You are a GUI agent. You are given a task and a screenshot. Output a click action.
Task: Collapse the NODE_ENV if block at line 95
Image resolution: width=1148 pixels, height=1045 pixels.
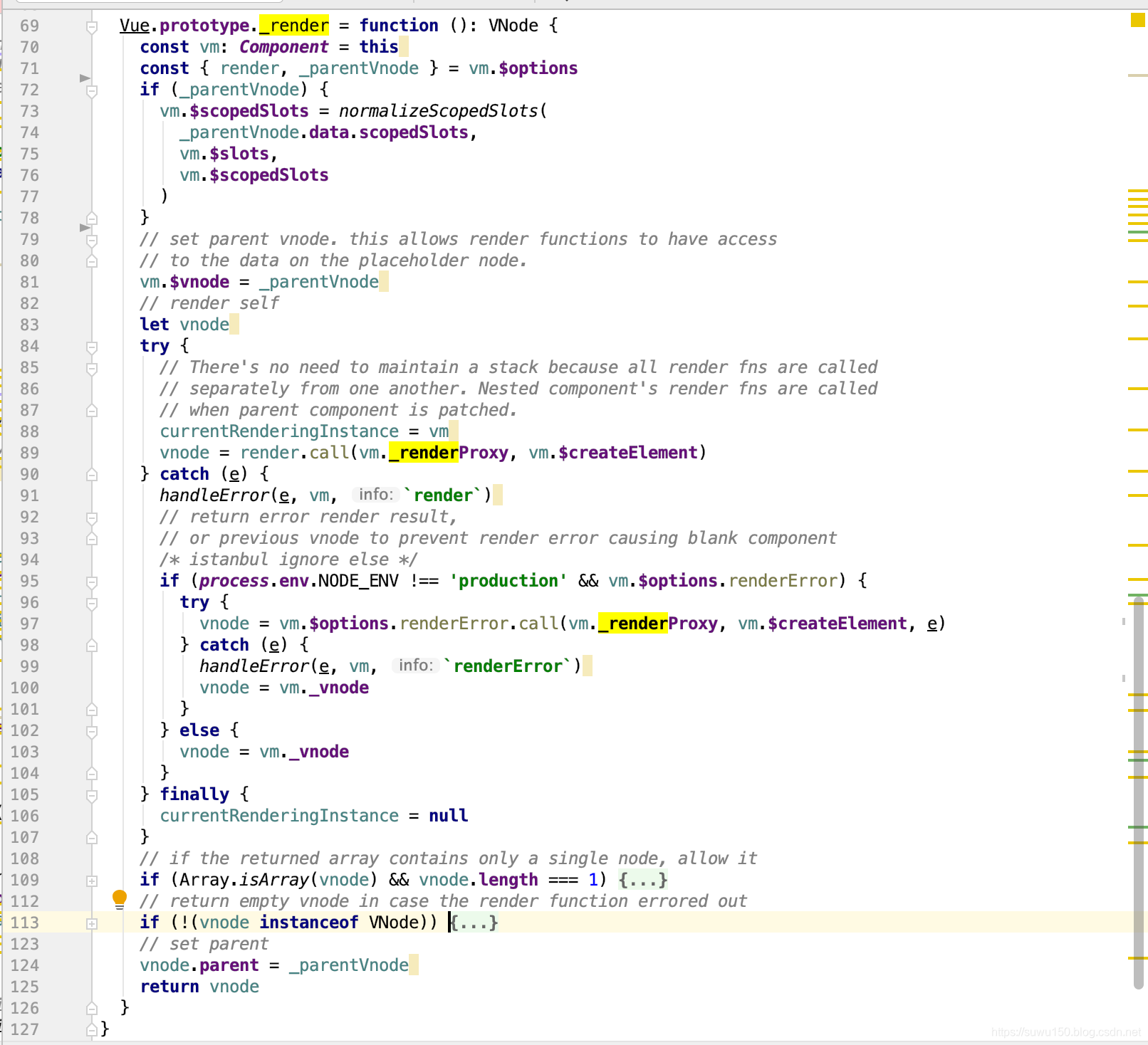pos(92,582)
